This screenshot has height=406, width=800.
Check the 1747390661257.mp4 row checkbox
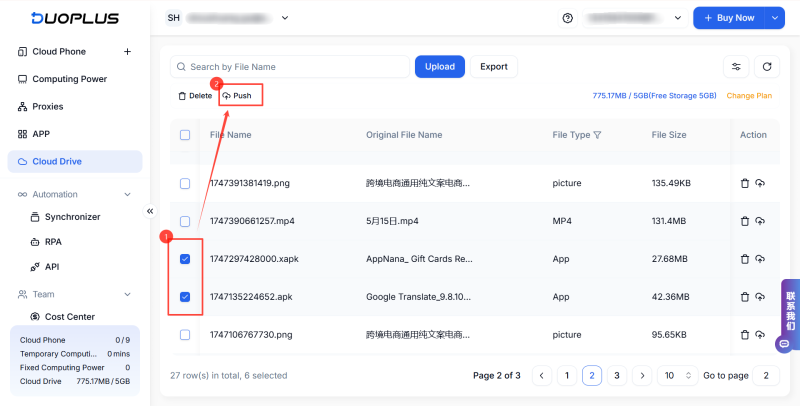185,221
